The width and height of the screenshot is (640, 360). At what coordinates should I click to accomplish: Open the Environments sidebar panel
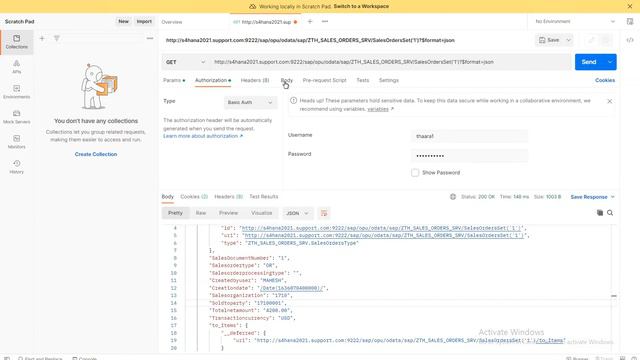[x=16, y=92]
